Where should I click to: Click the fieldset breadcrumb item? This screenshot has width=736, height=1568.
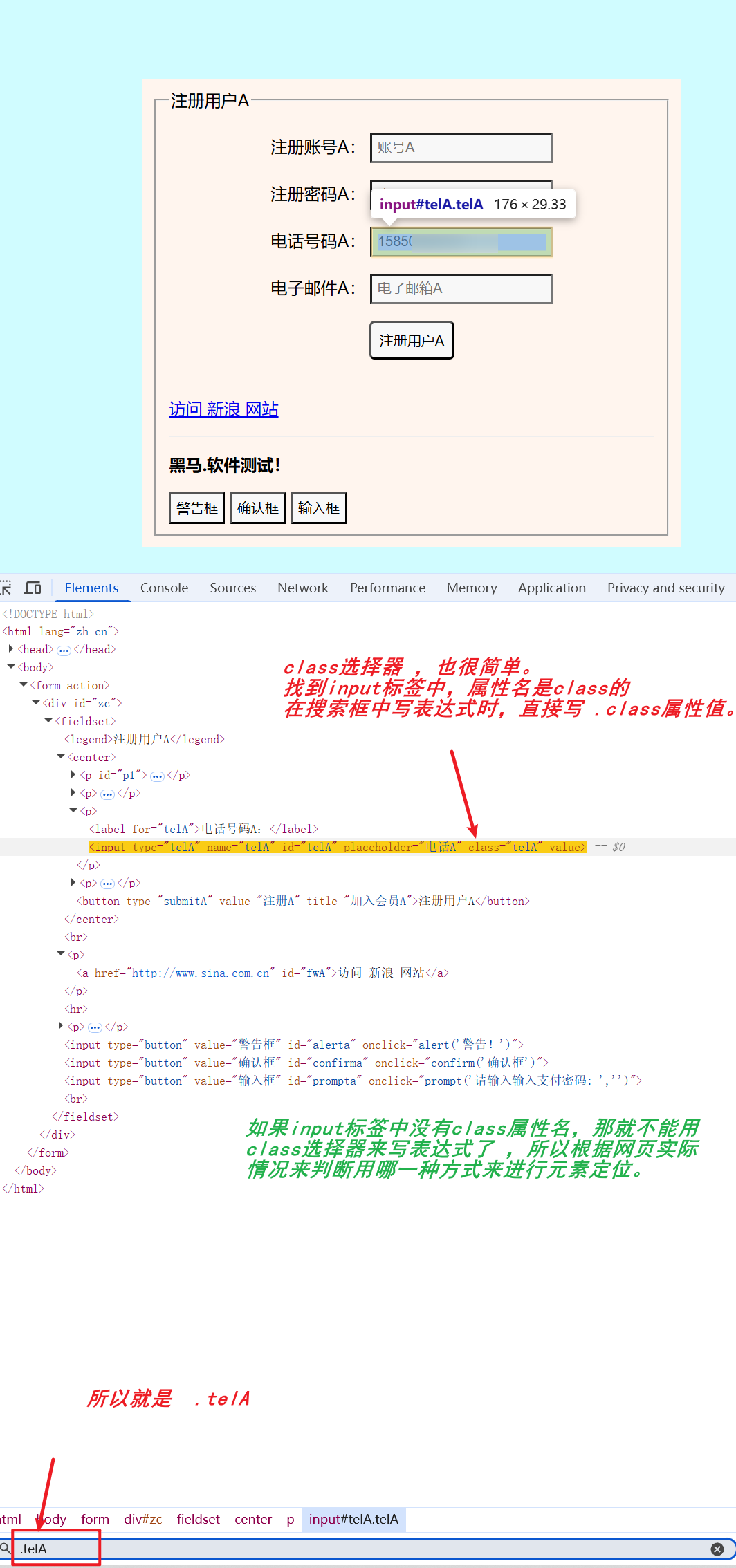point(198,1519)
